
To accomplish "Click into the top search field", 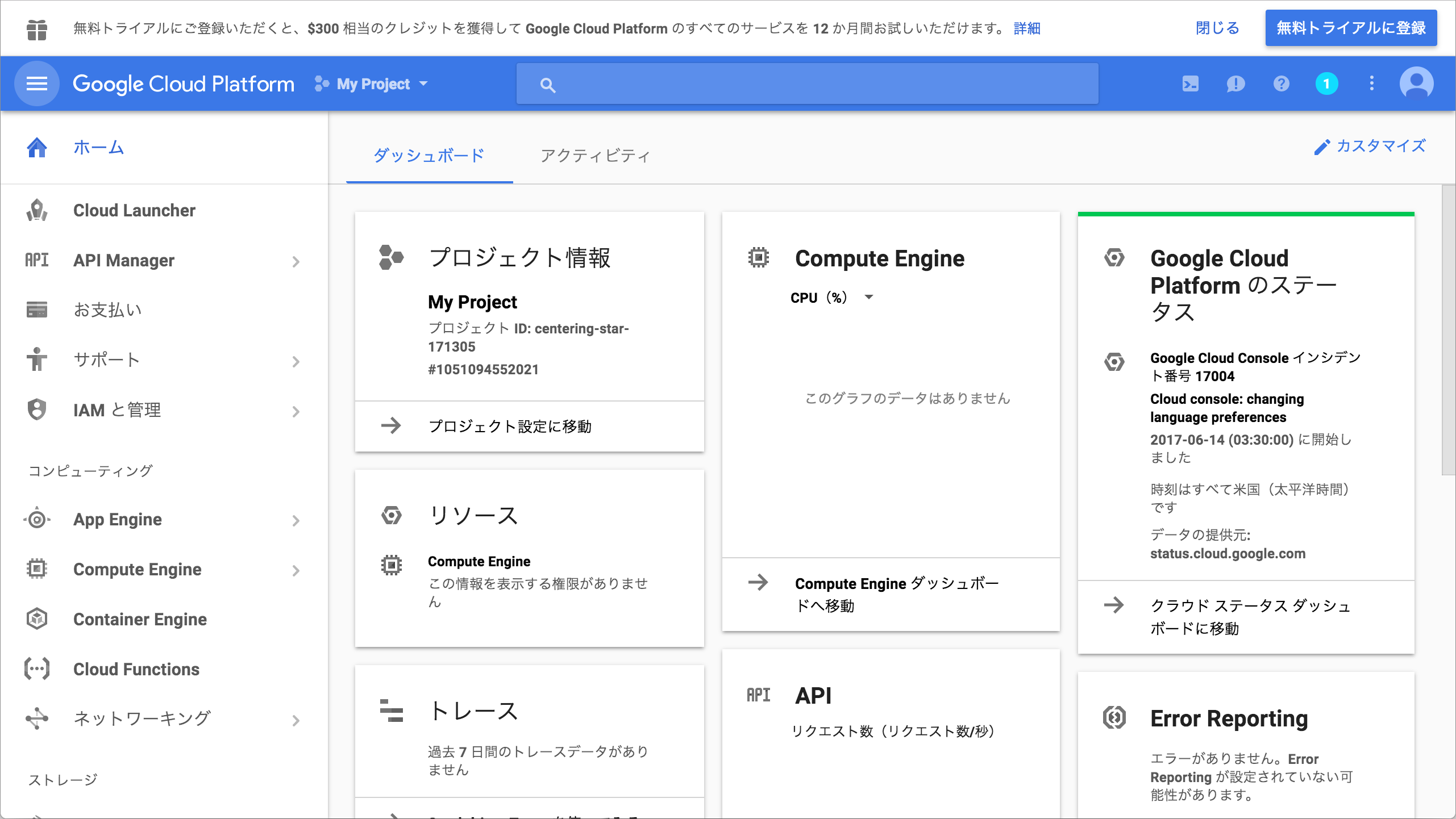I will [x=807, y=84].
